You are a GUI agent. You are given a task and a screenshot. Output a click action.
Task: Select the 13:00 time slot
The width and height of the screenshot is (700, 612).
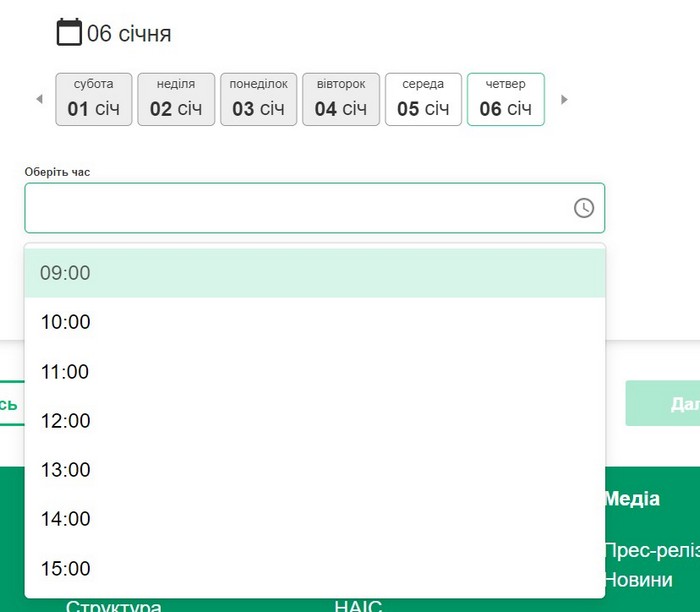tap(314, 470)
